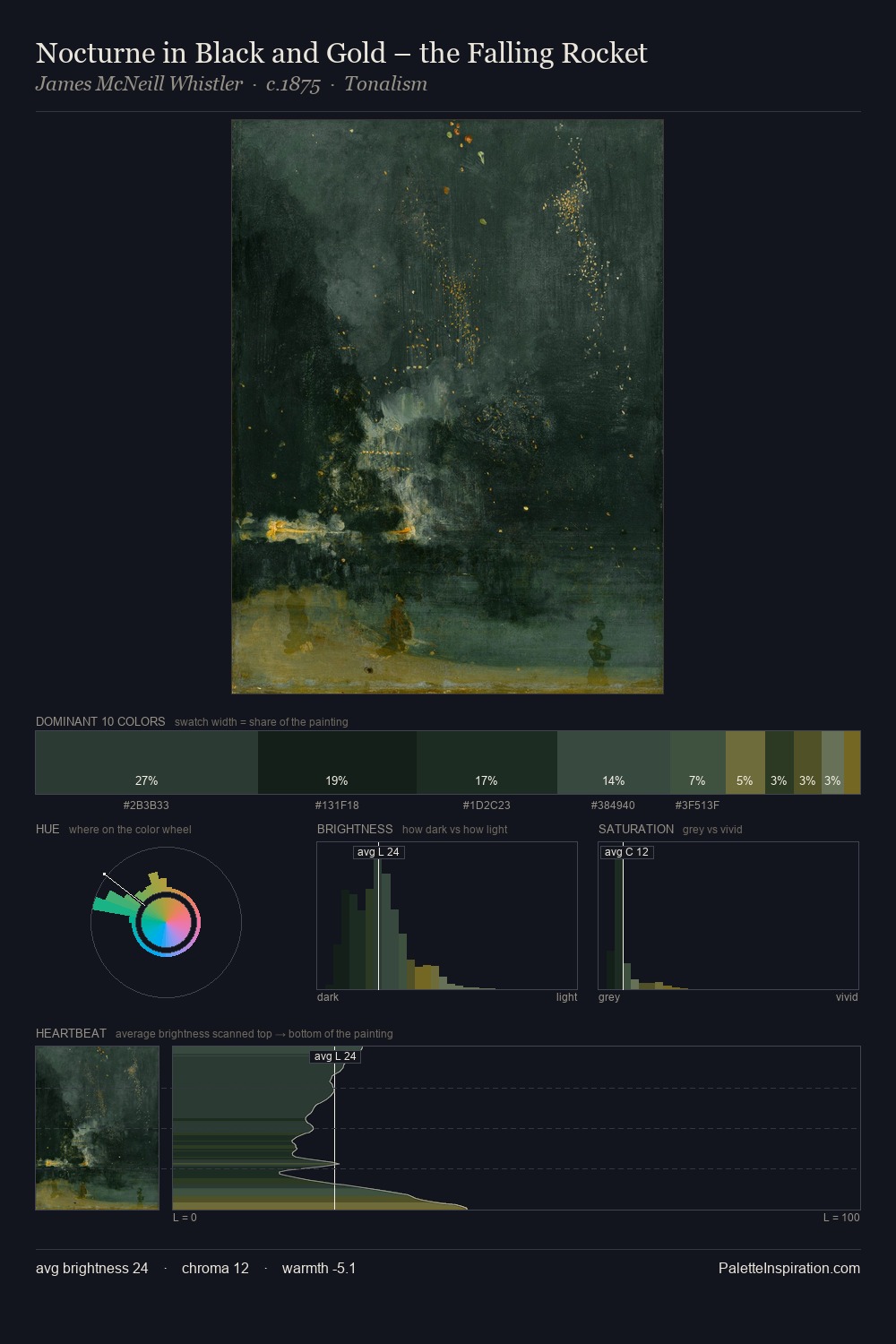Click the 'L = 100' axis label
The width and height of the screenshot is (896, 1344).
(841, 1218)
